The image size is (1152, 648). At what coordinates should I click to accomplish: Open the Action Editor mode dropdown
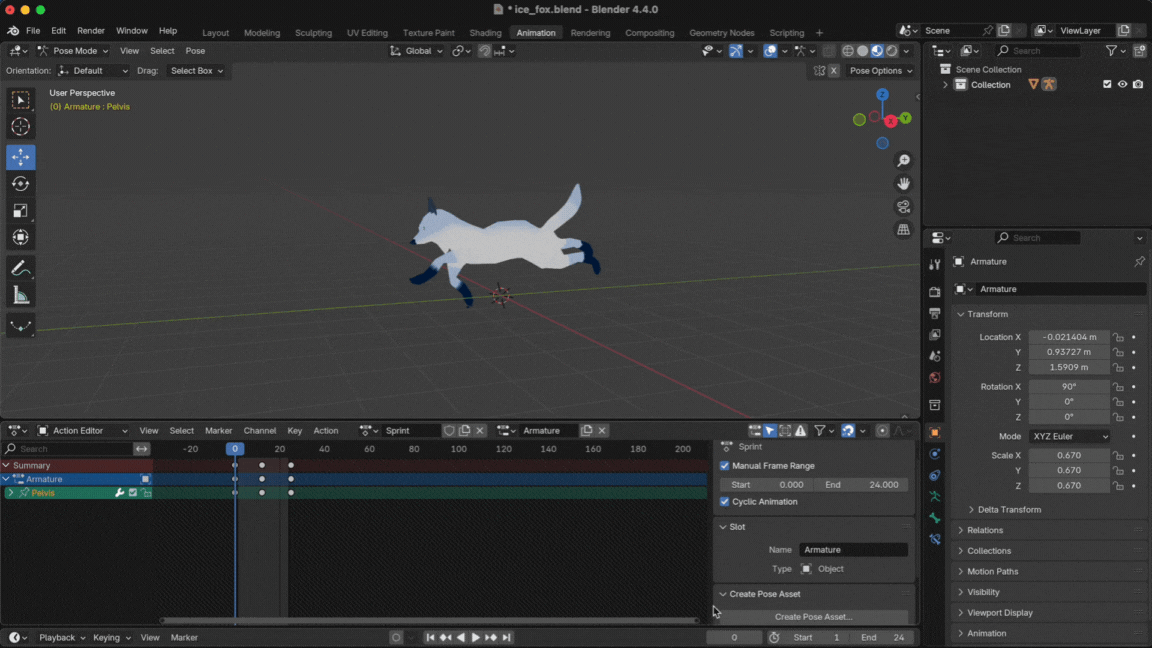click(x=83, y=431)
